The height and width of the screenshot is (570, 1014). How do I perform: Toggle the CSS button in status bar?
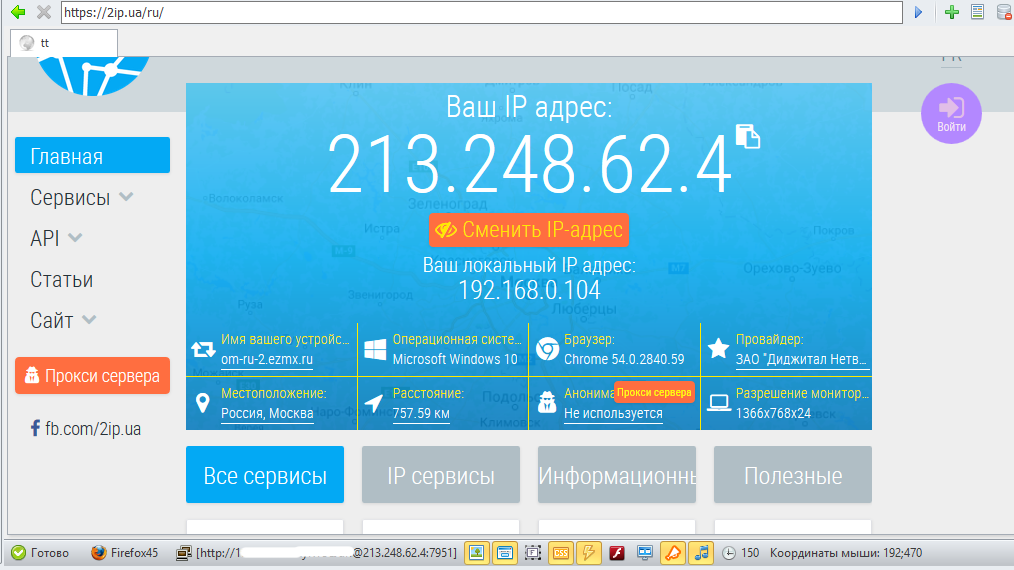tap(561, 552)
